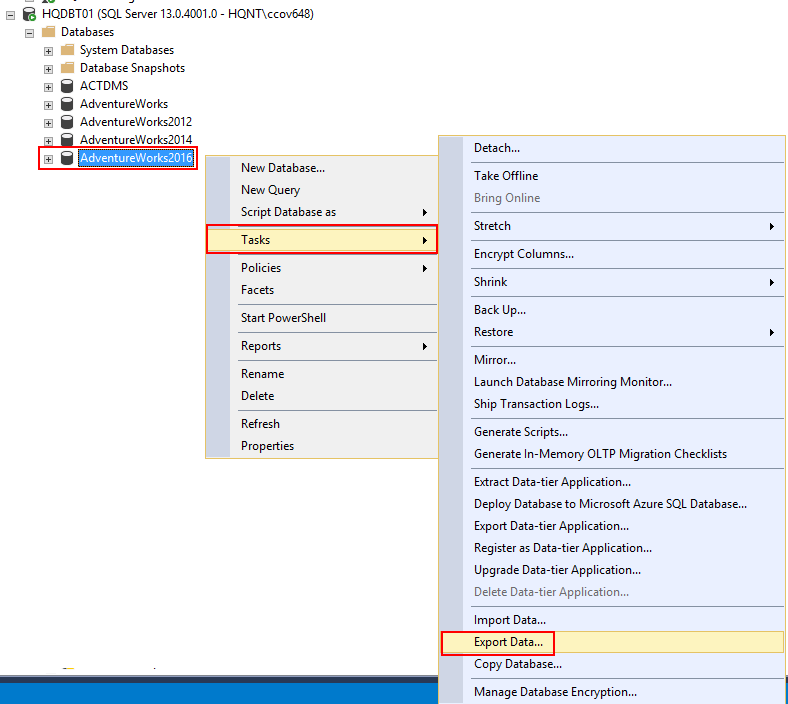Choose Export Data-tier Application...
Screen dimensions: 788x704
click(x=612, y=527)
